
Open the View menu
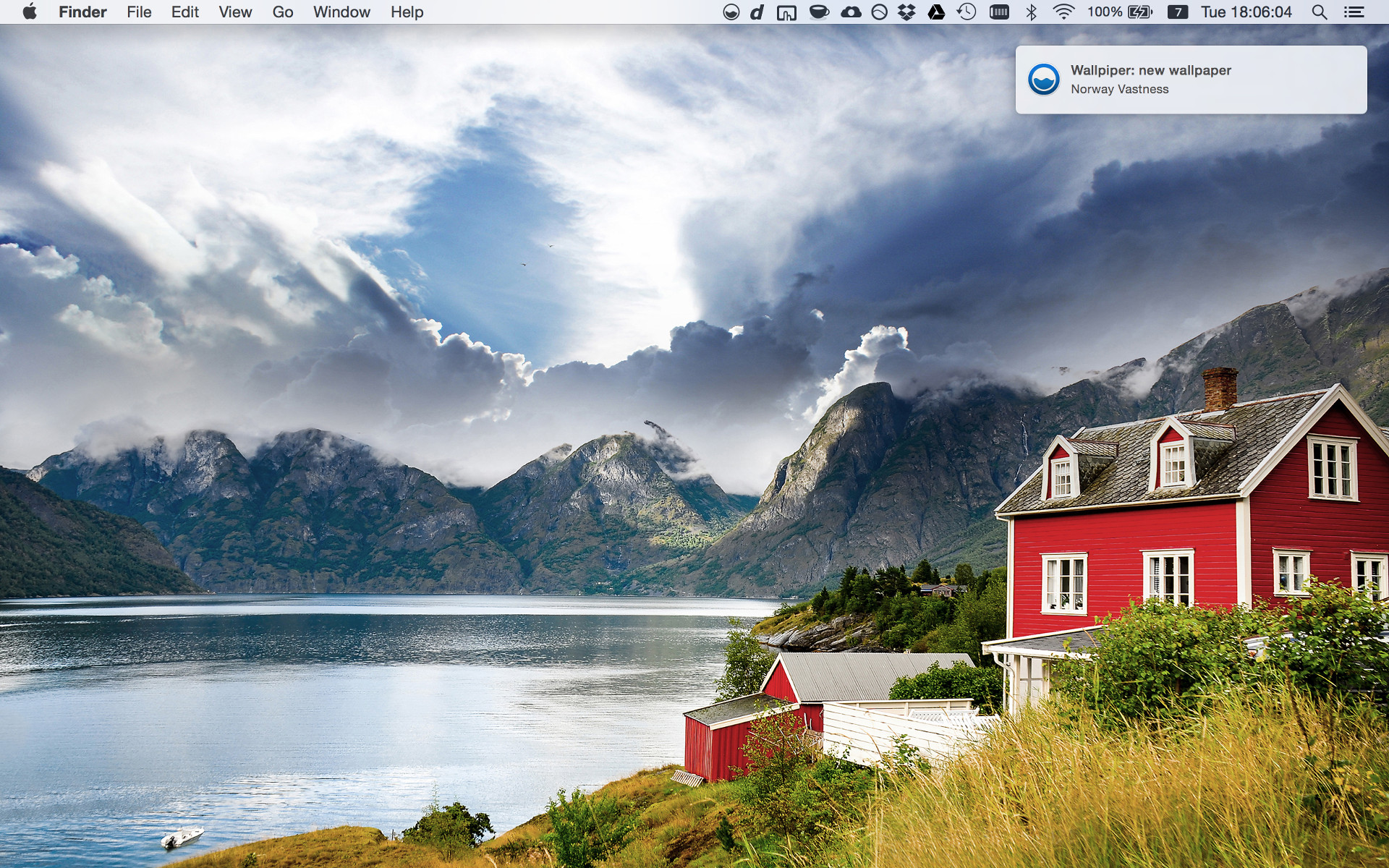click(235, 12)
